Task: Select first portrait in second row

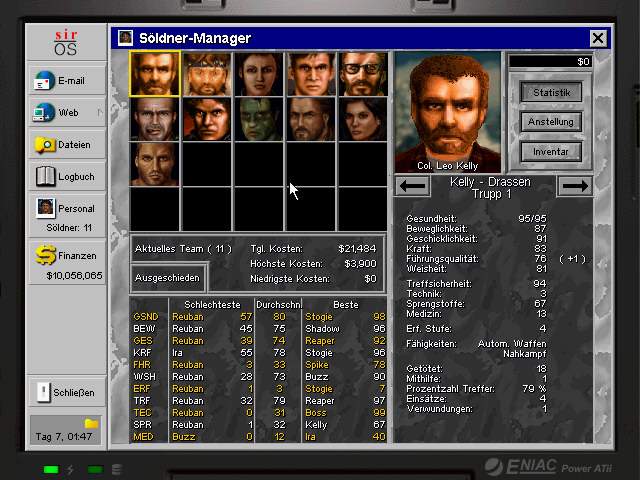Action: (155, 119)
